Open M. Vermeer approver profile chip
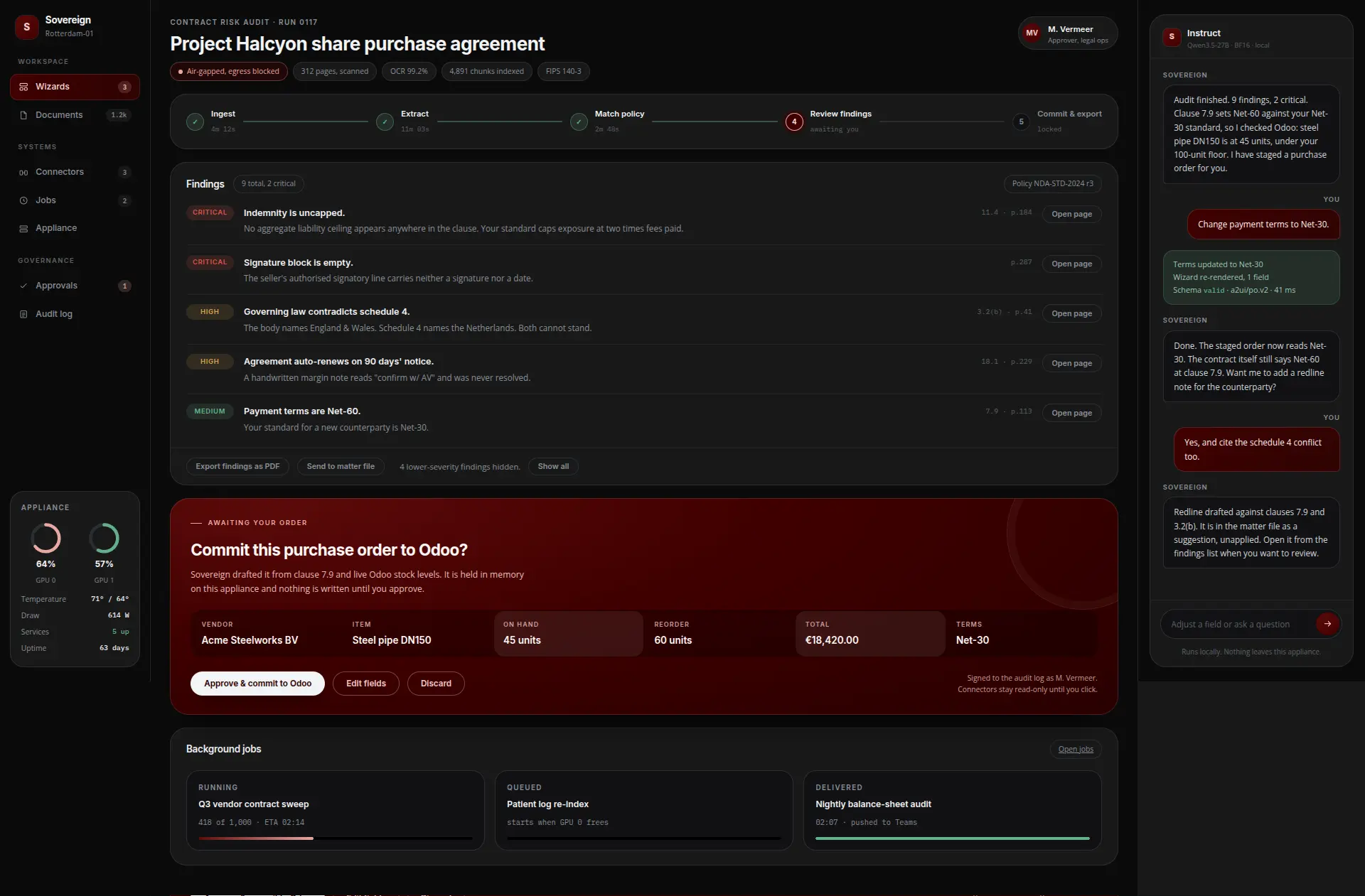 coord(1067,33)
